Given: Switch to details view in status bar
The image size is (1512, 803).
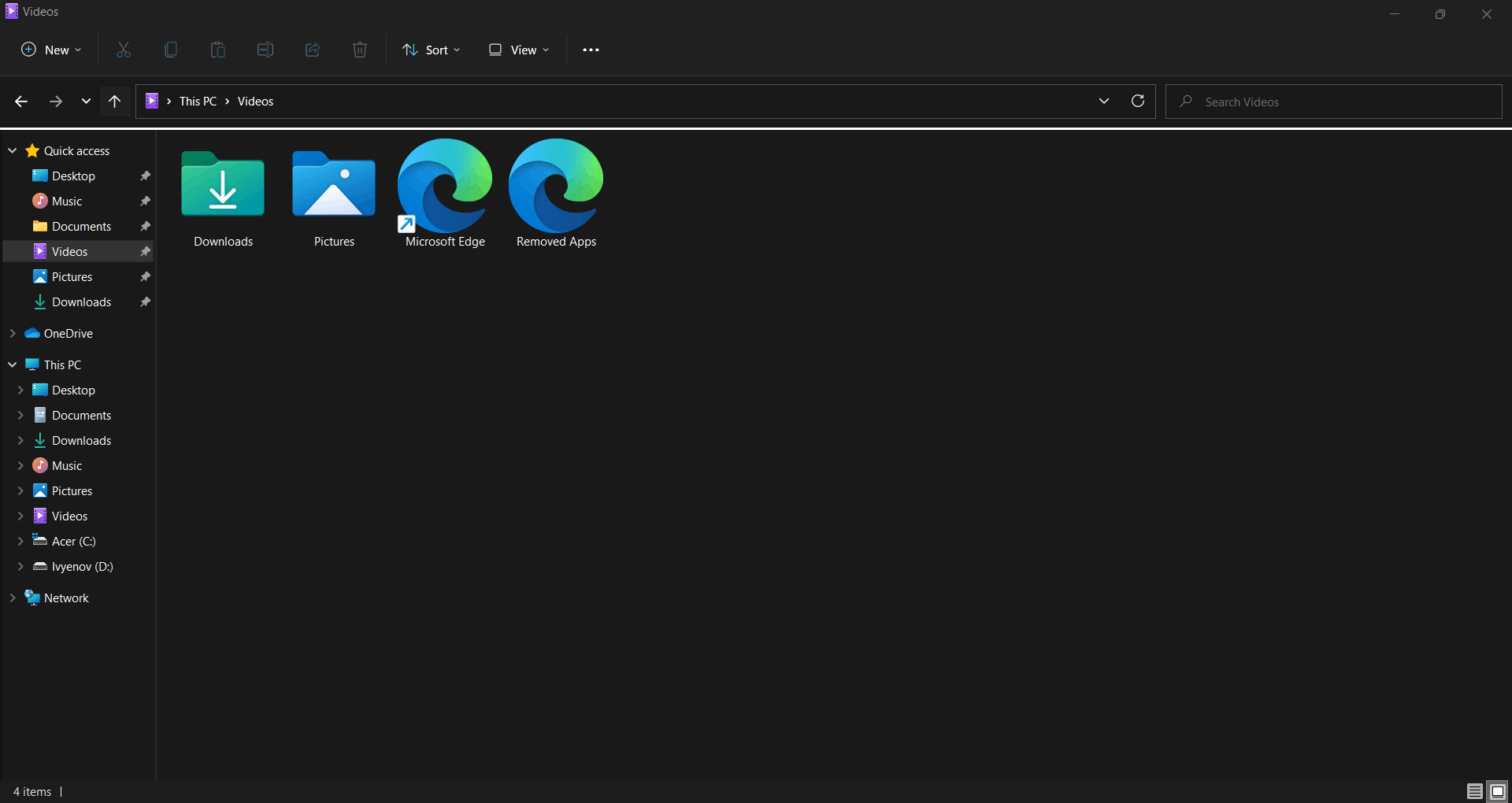Looking at the screenshot, I should [x=1475, y=791].
